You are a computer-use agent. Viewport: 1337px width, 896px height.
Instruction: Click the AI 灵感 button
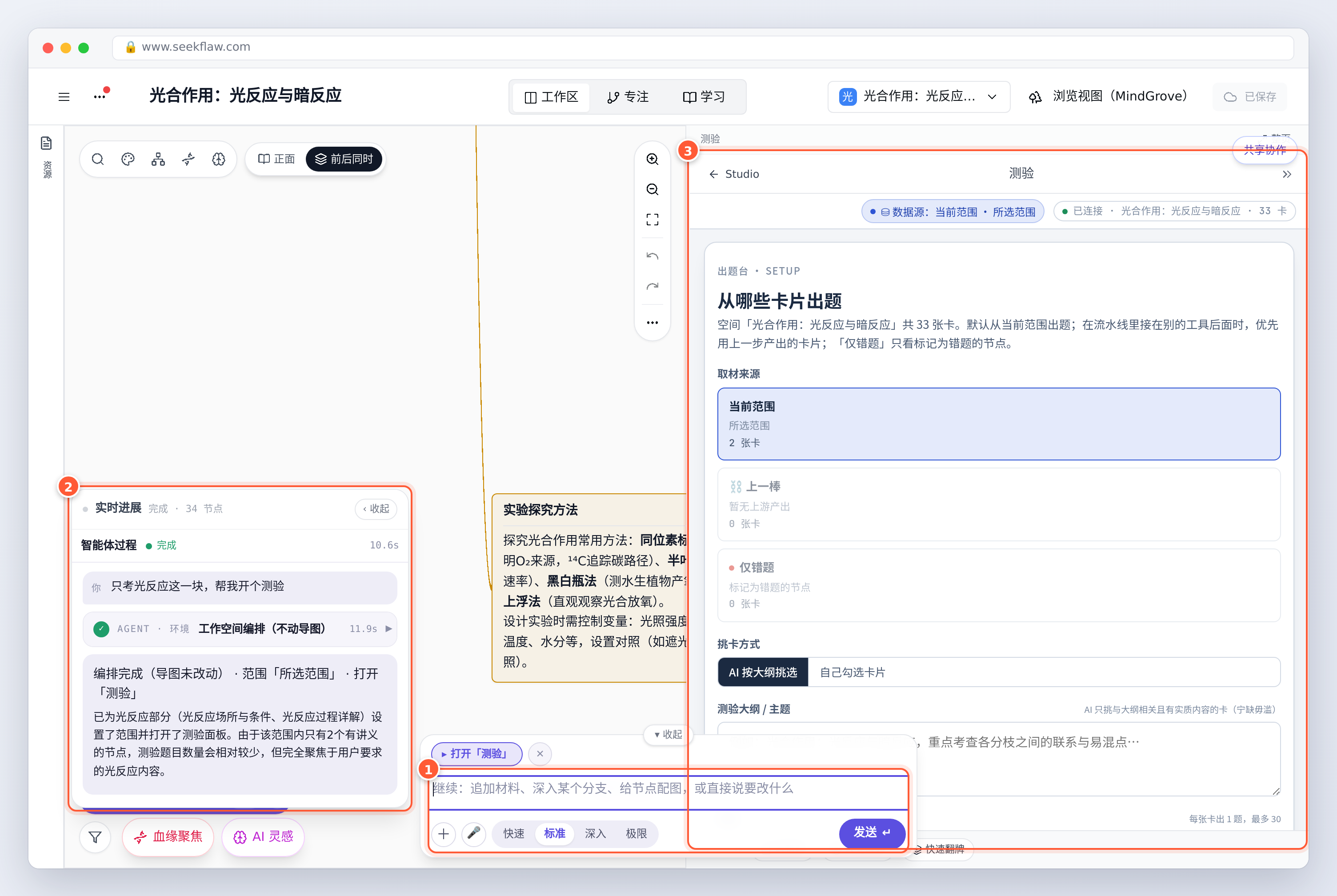click(263, 837)
